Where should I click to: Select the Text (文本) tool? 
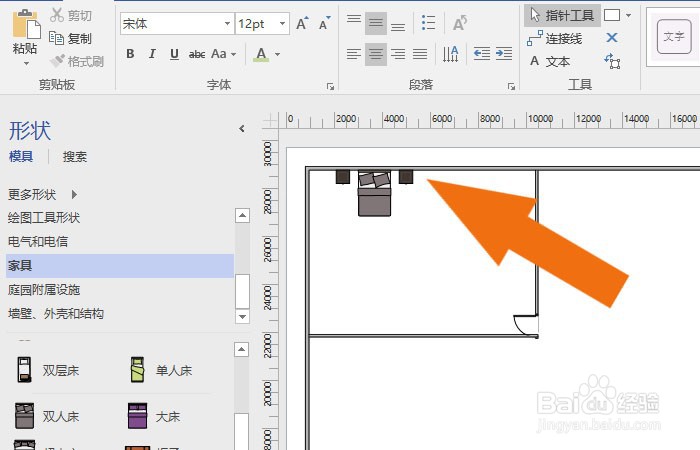point(550,61)
